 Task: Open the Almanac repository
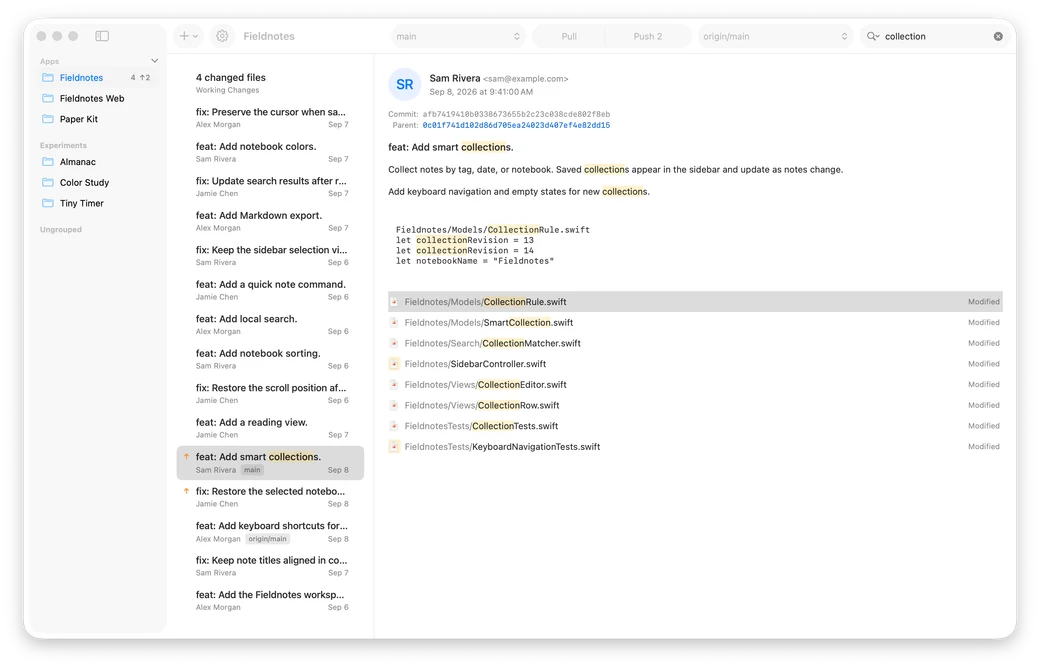tap(99, 162)
